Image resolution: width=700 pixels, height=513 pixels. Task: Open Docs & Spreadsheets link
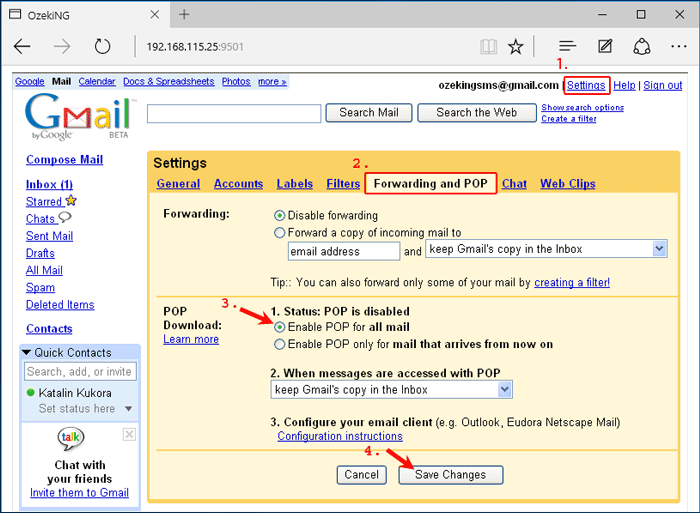click(169, 82)
